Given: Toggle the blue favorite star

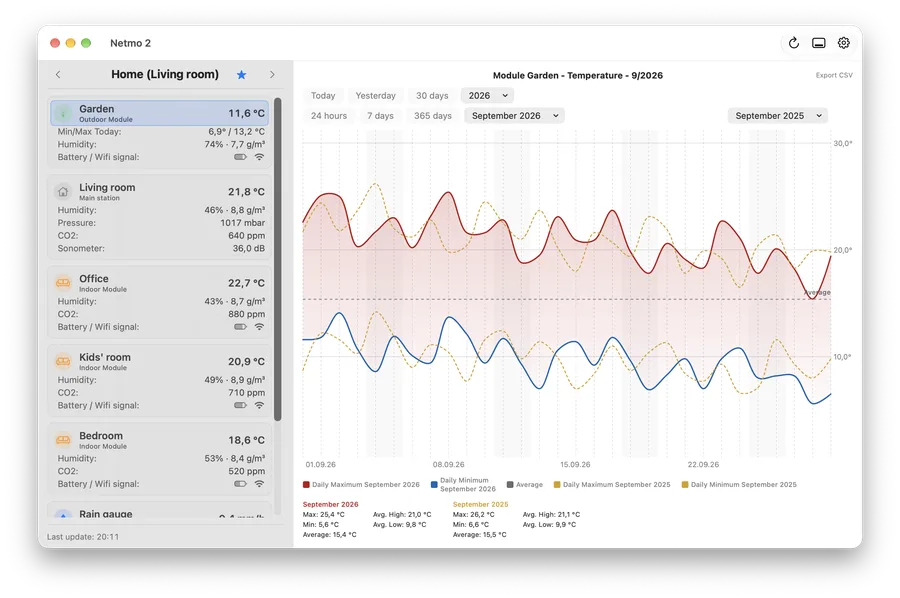Looking at the screenshot, I should point(242,75).
